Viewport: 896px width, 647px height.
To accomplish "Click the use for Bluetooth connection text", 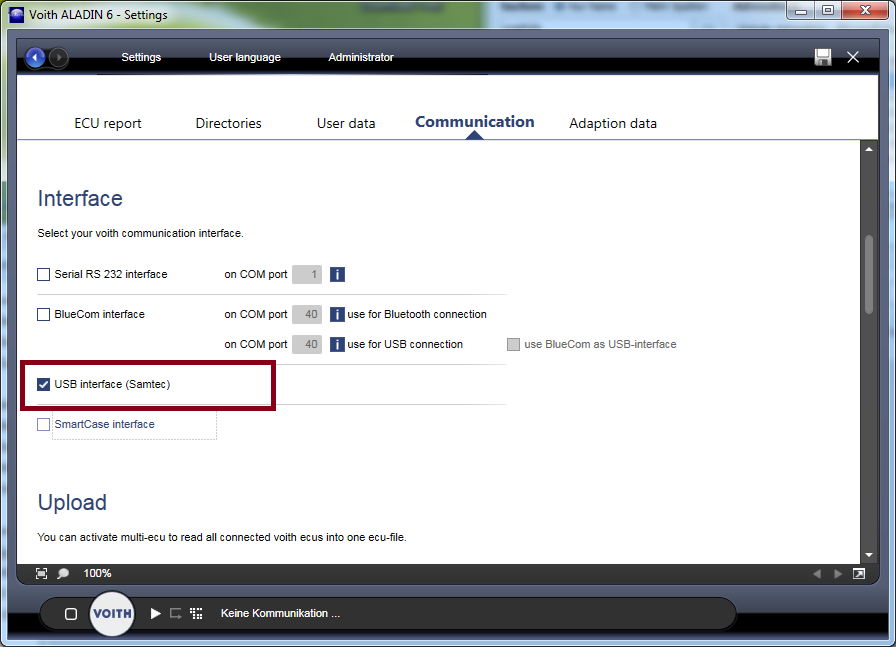I will 417,314.
